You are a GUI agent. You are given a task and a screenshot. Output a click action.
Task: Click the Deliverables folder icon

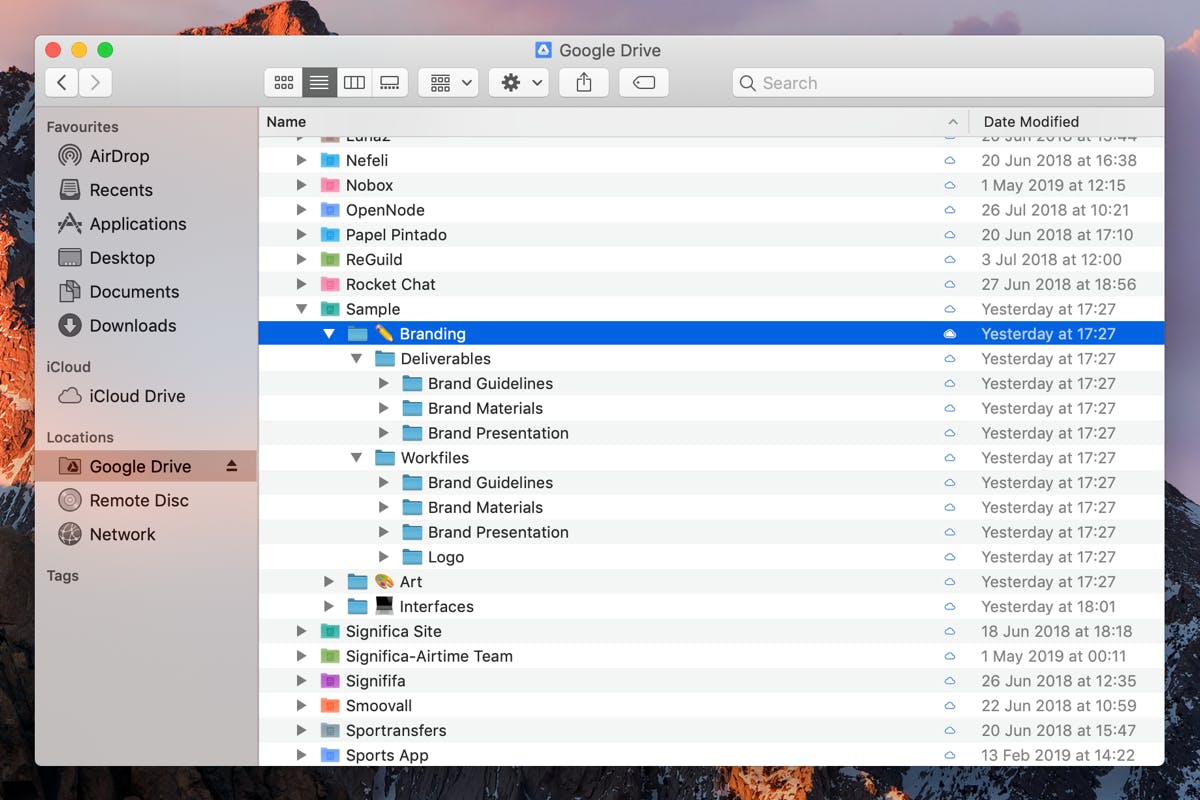(x=385, y=359)
